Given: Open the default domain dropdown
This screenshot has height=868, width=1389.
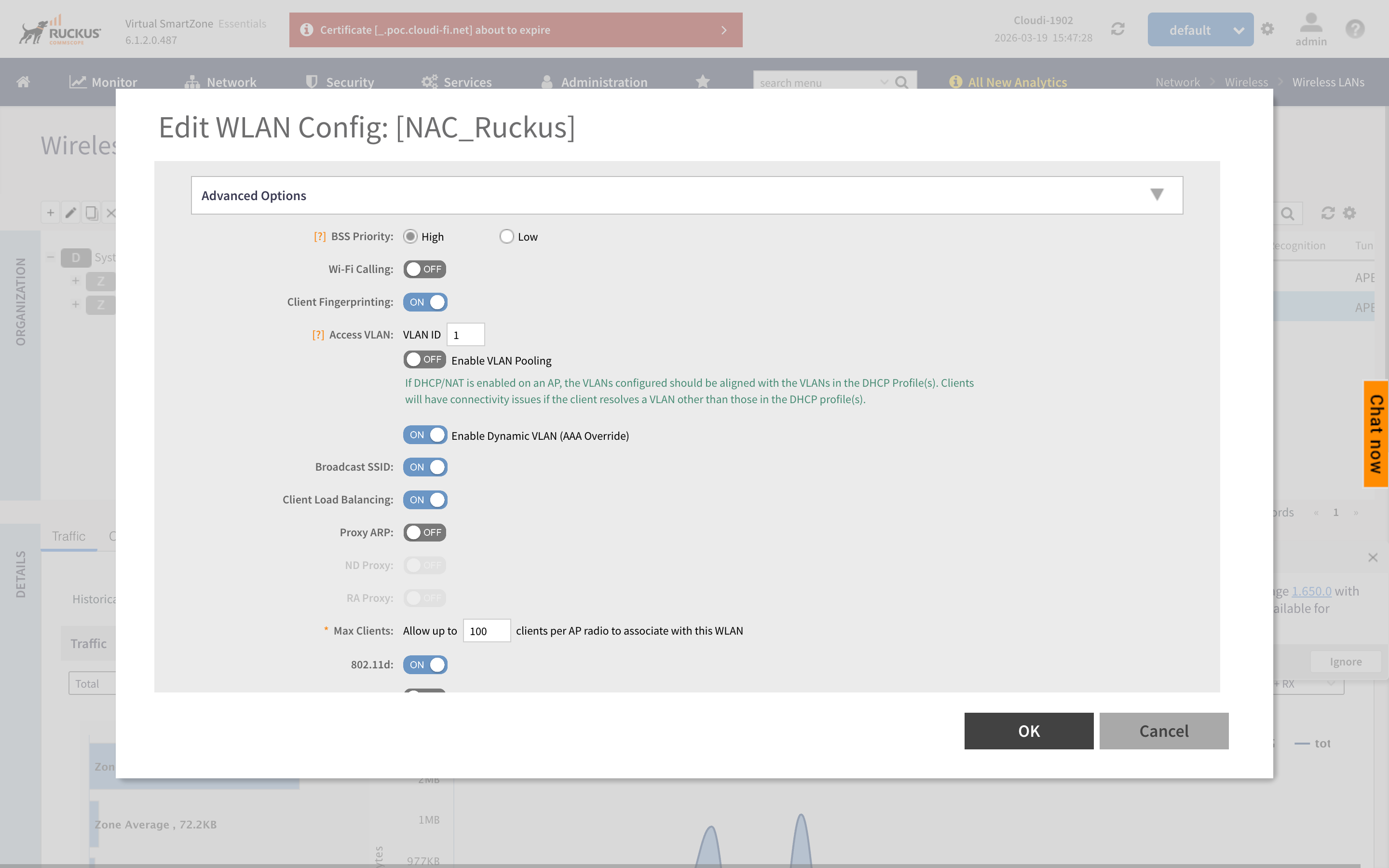Looking at the screenshot, I should click(x=1200, y=30).
